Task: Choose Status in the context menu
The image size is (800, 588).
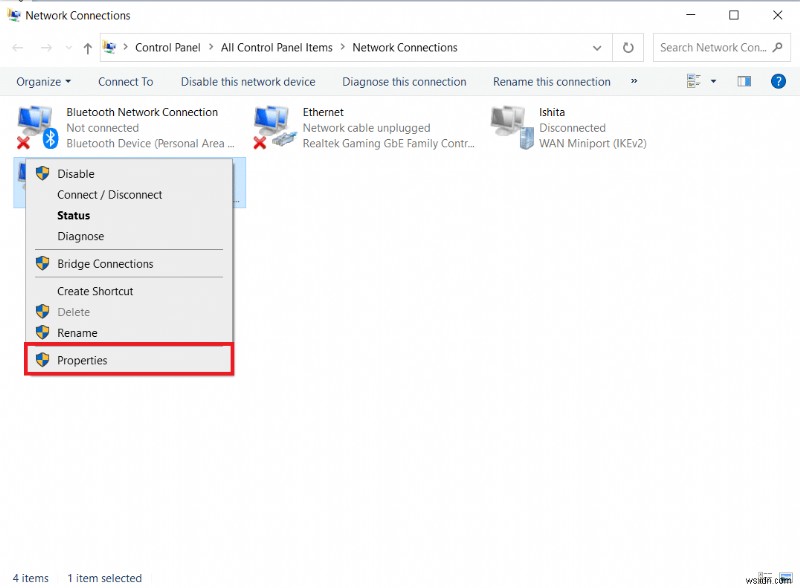Action: point(129,215)
